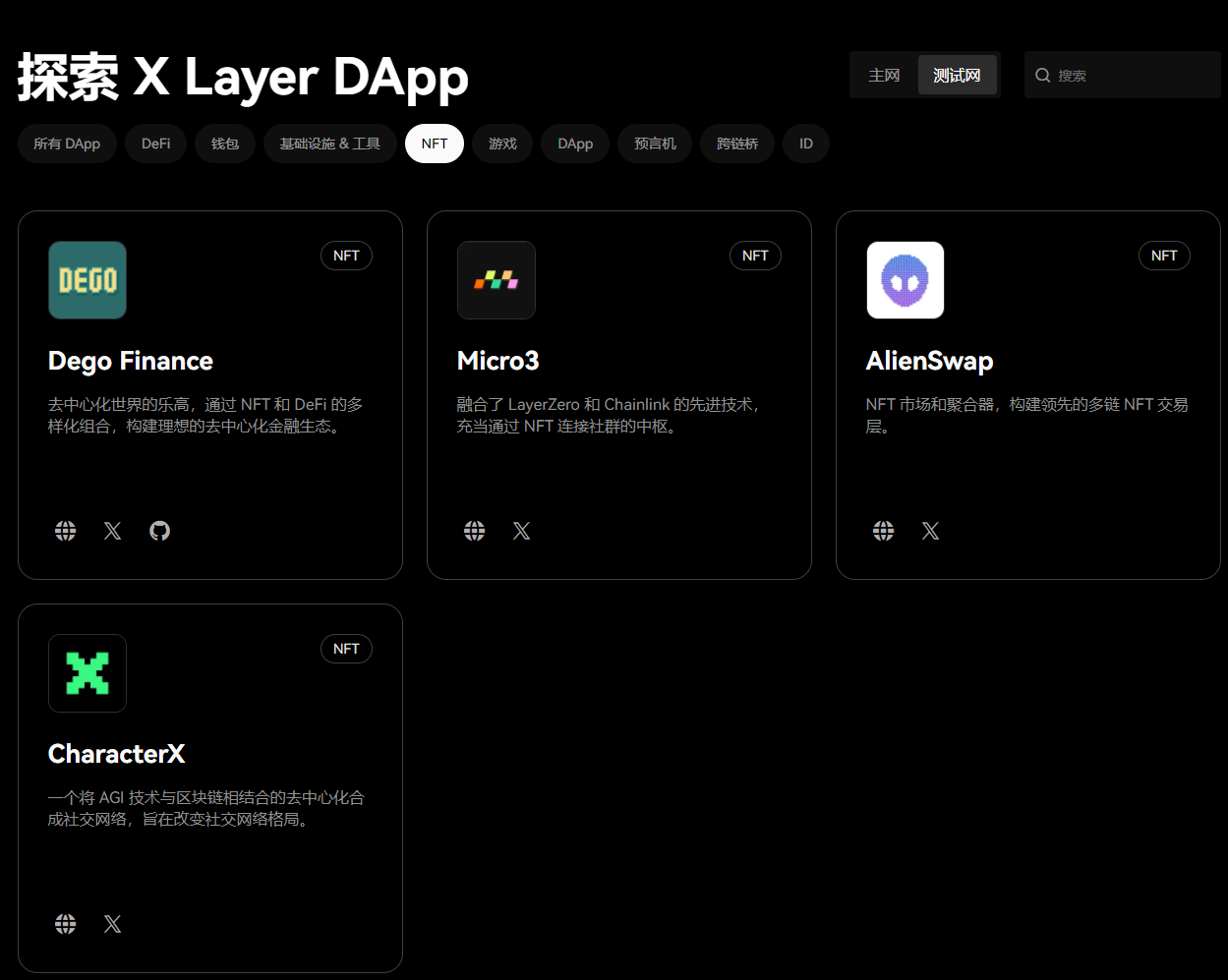Click Micro3 description mentioning LayerZero

point(610,416)
